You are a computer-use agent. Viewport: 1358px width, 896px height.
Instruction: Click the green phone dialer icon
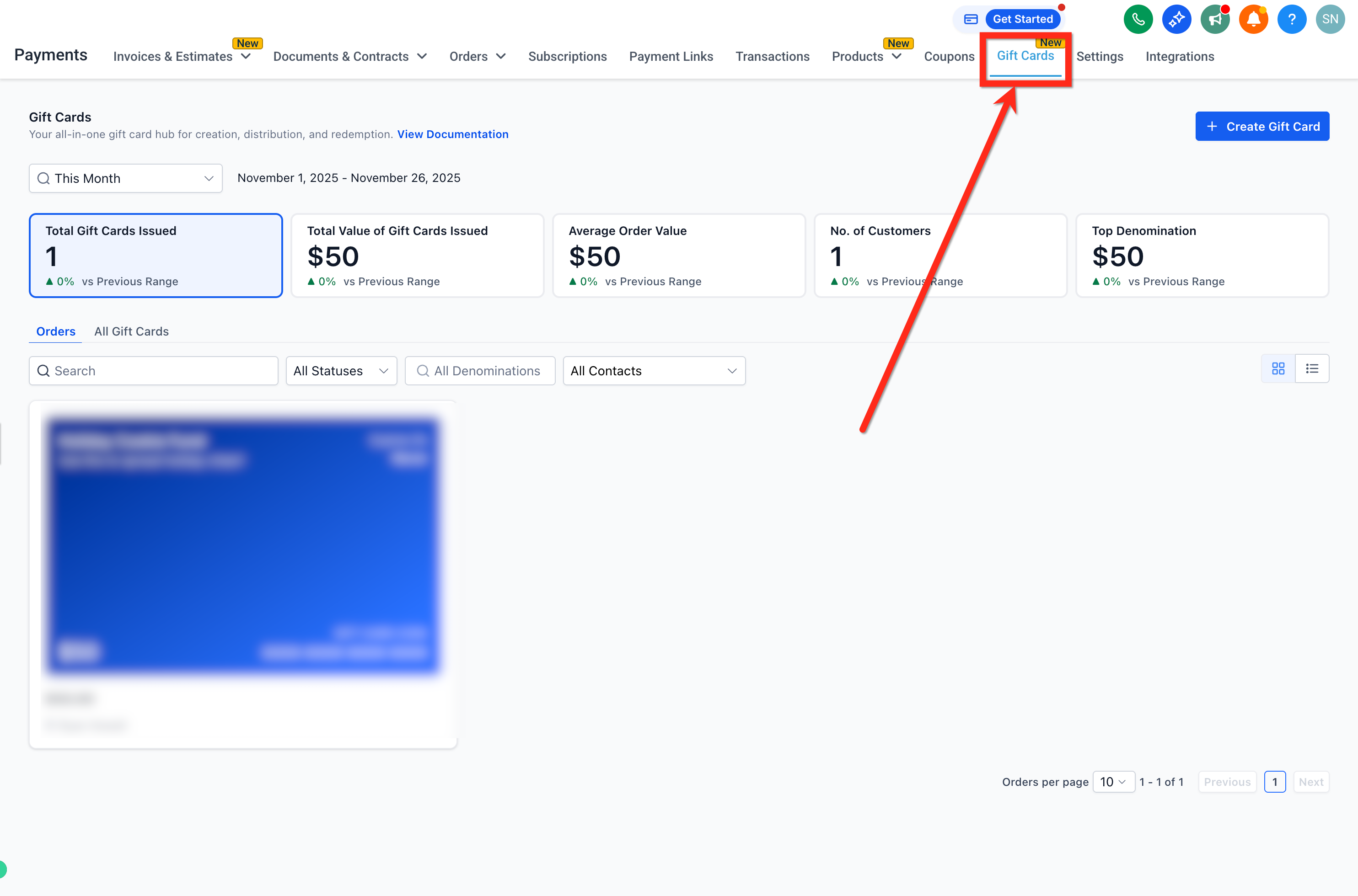pos(1138,19)
